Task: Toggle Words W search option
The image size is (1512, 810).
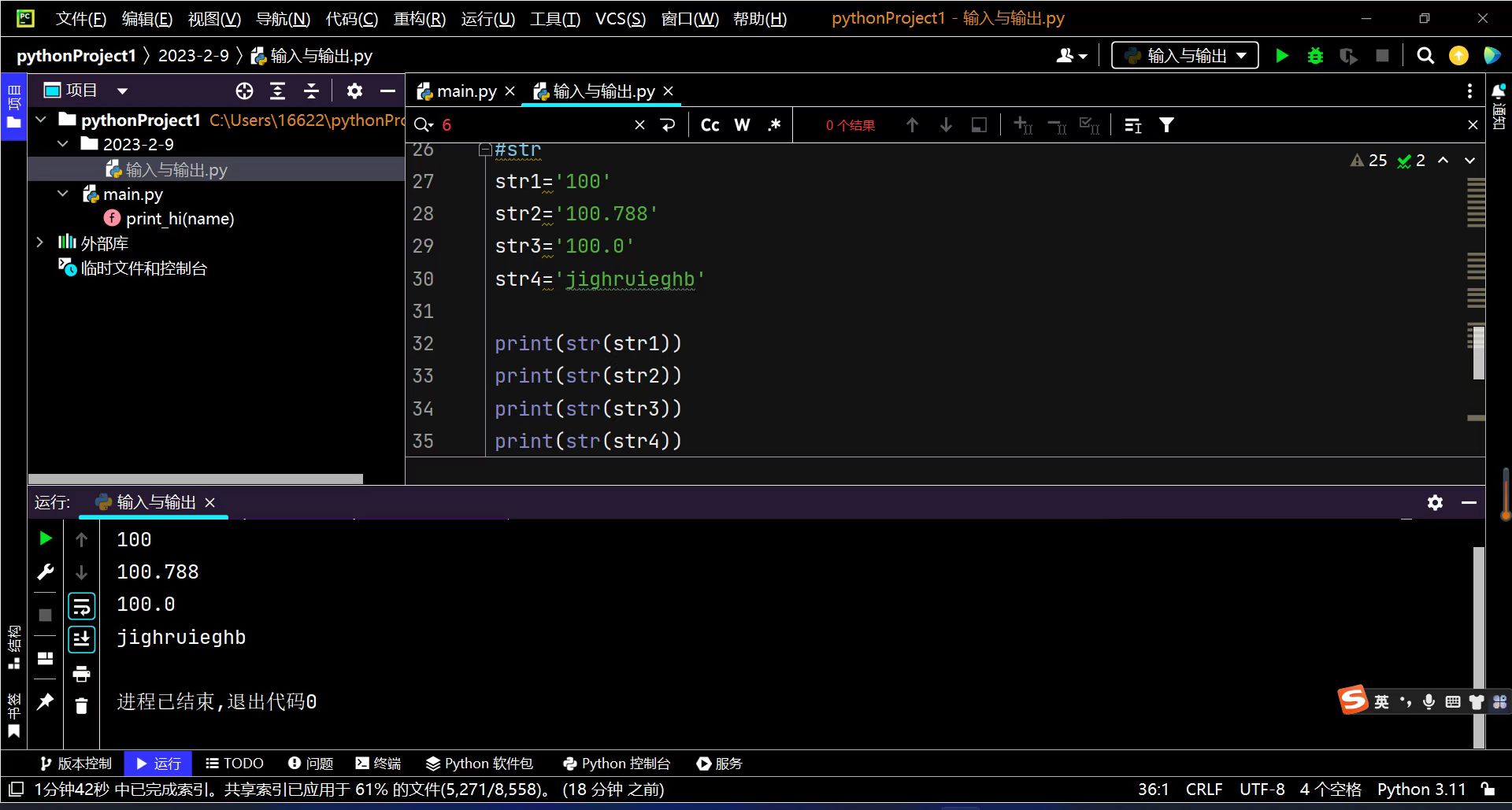Action: pos(742,125)
